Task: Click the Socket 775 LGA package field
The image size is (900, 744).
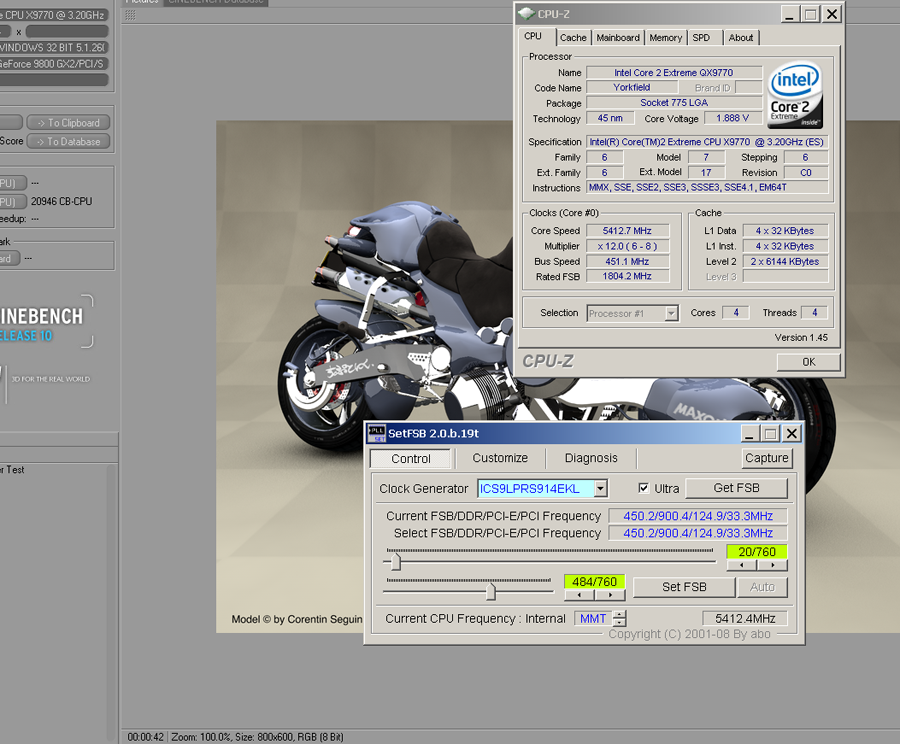Action: pos(673,103)
